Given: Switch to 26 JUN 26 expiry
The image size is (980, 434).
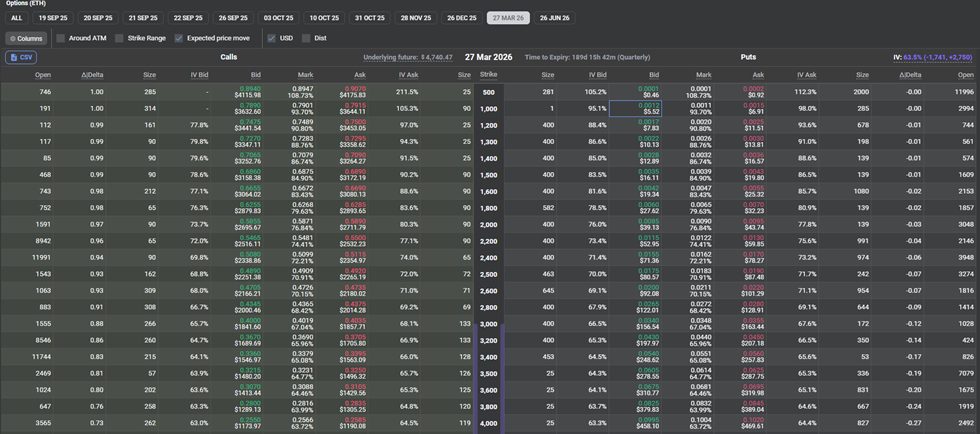Looking at the screenshot, I should point(556,18).
